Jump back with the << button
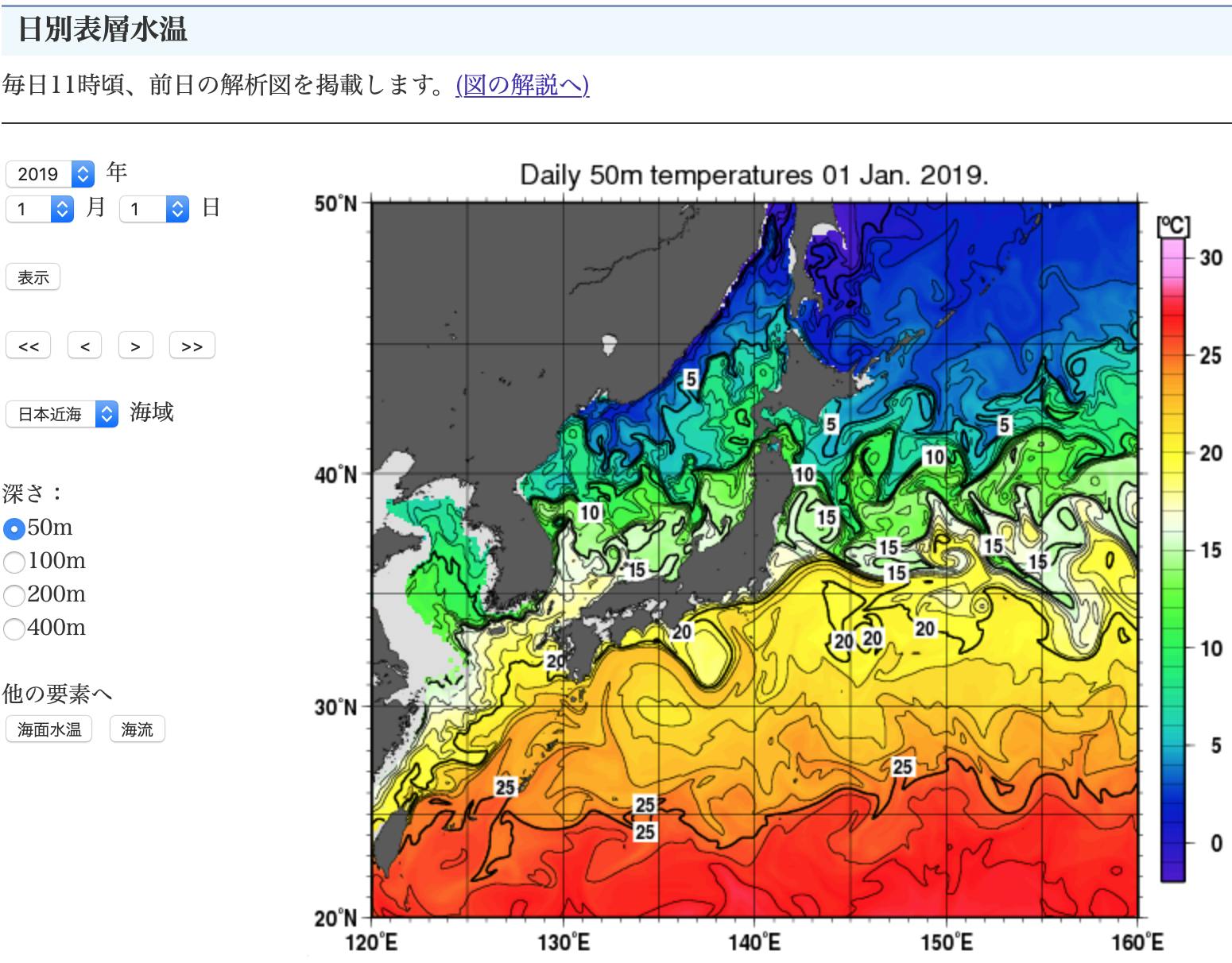The image size is (1232, 963). click(29, 346)
